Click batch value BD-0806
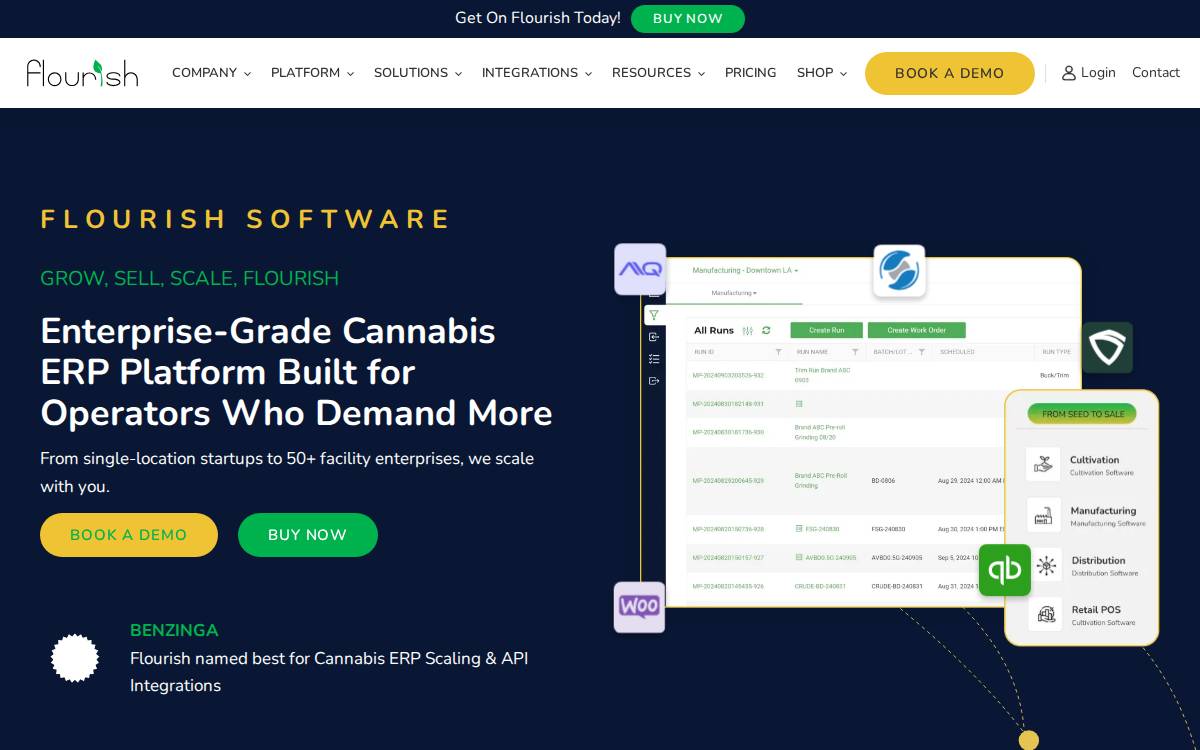The image size is (1200, 750). pos(883,481)
